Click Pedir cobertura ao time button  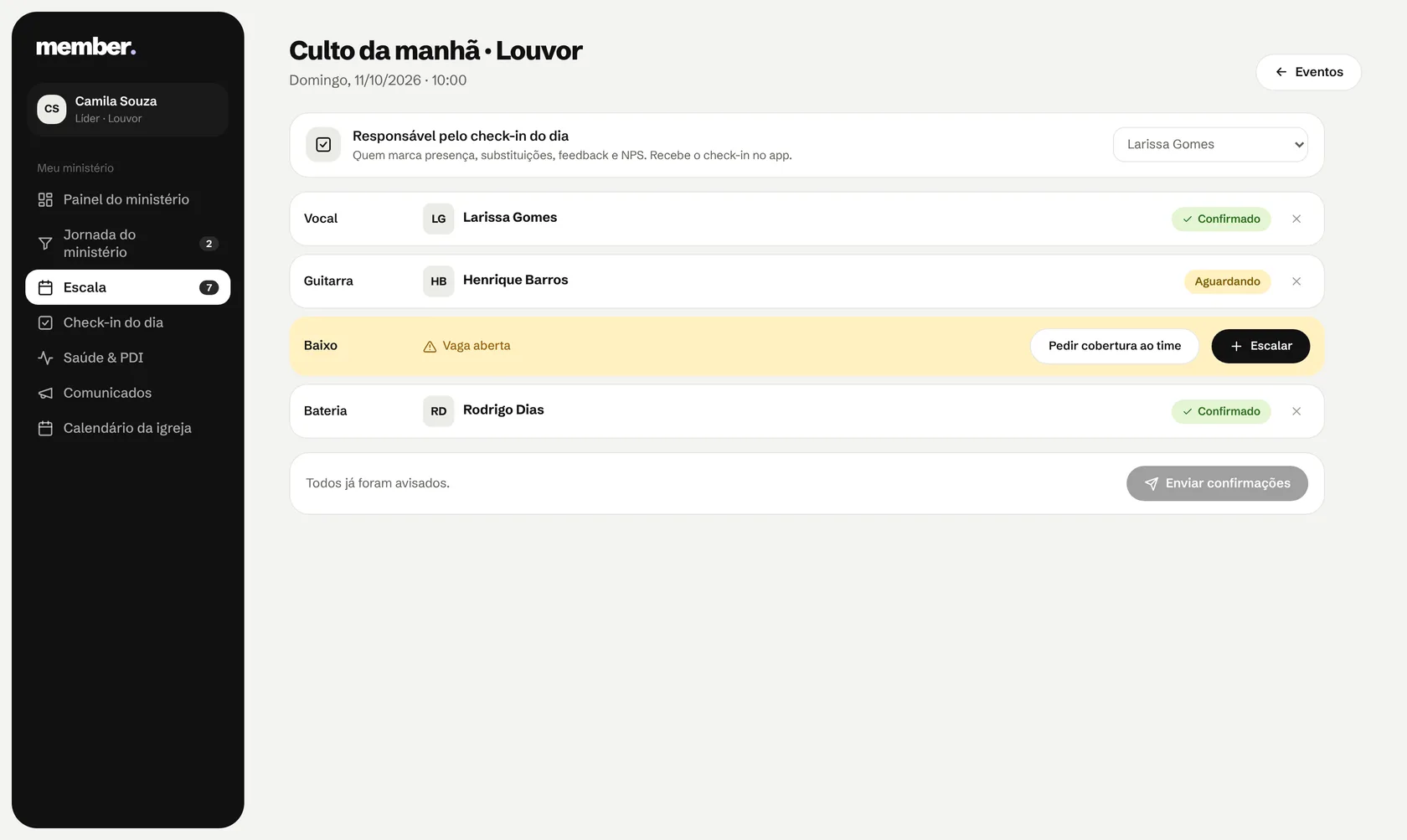tap(1115, 346)
